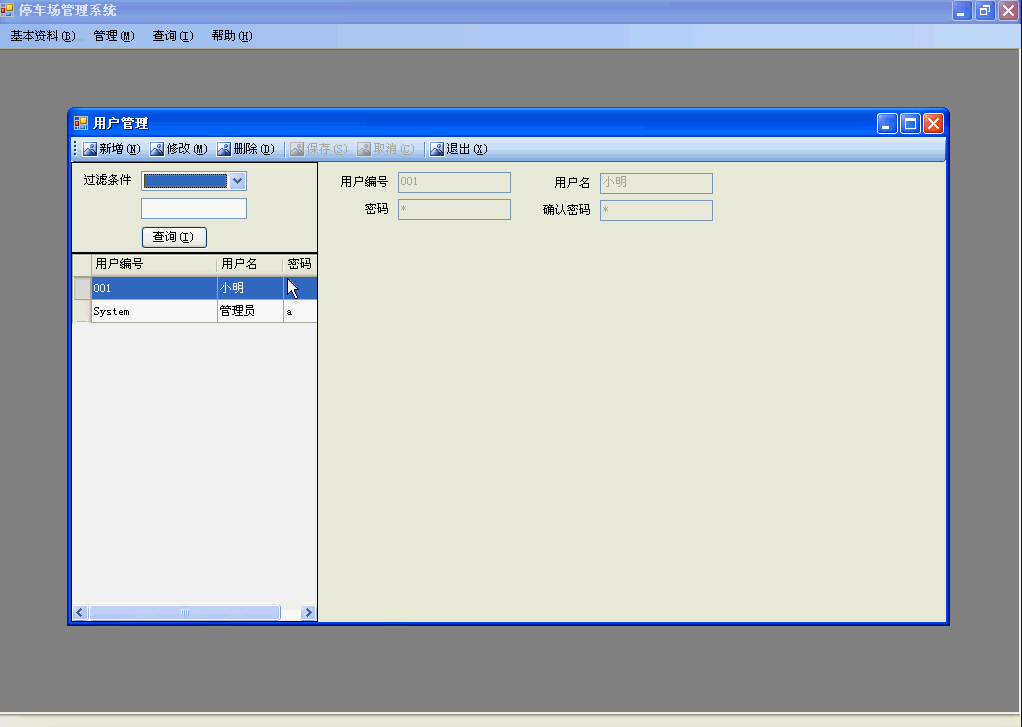Select the row header of user 001

point(82,288)
